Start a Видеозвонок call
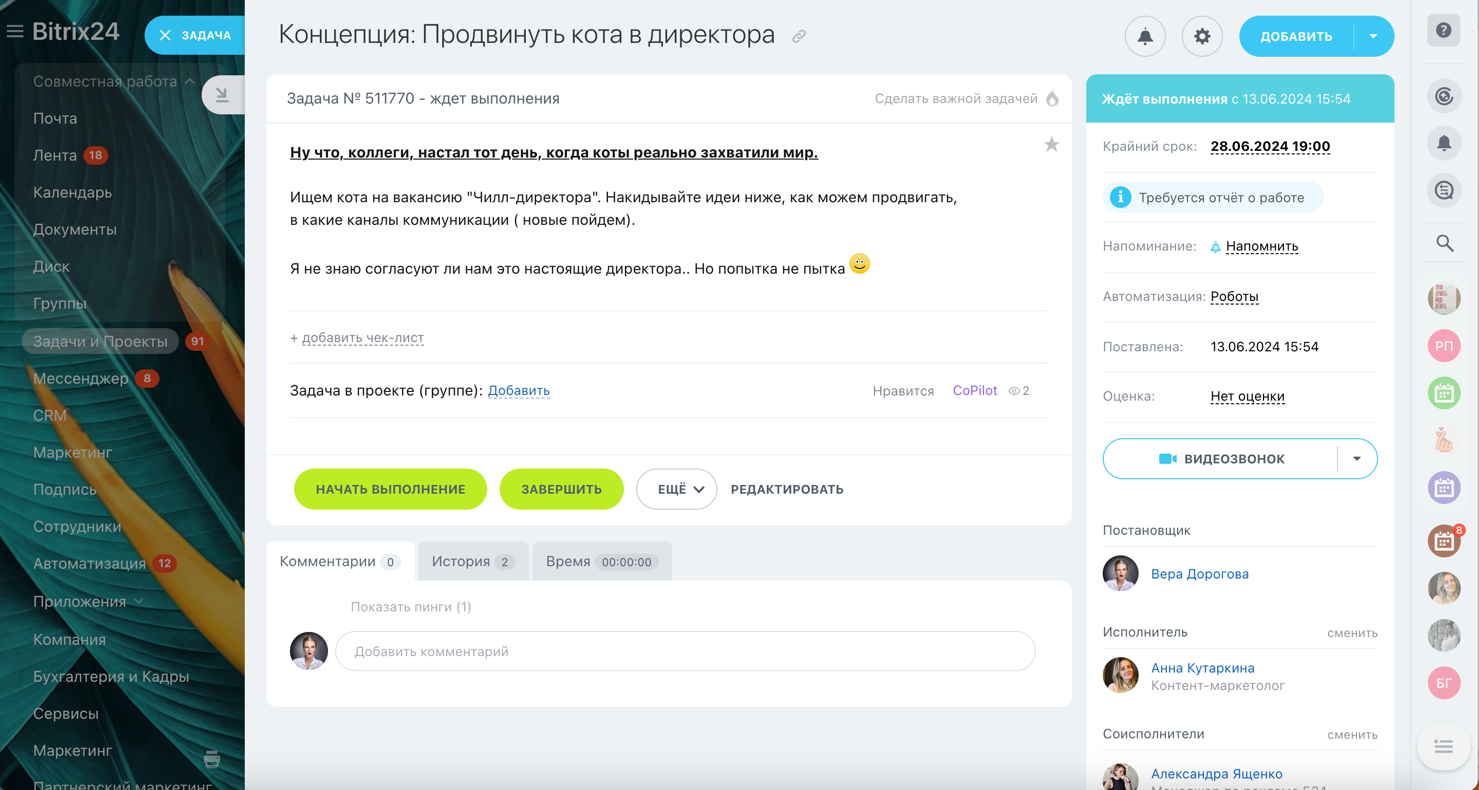This screenshot has width=1479, height=790. 1221,459
